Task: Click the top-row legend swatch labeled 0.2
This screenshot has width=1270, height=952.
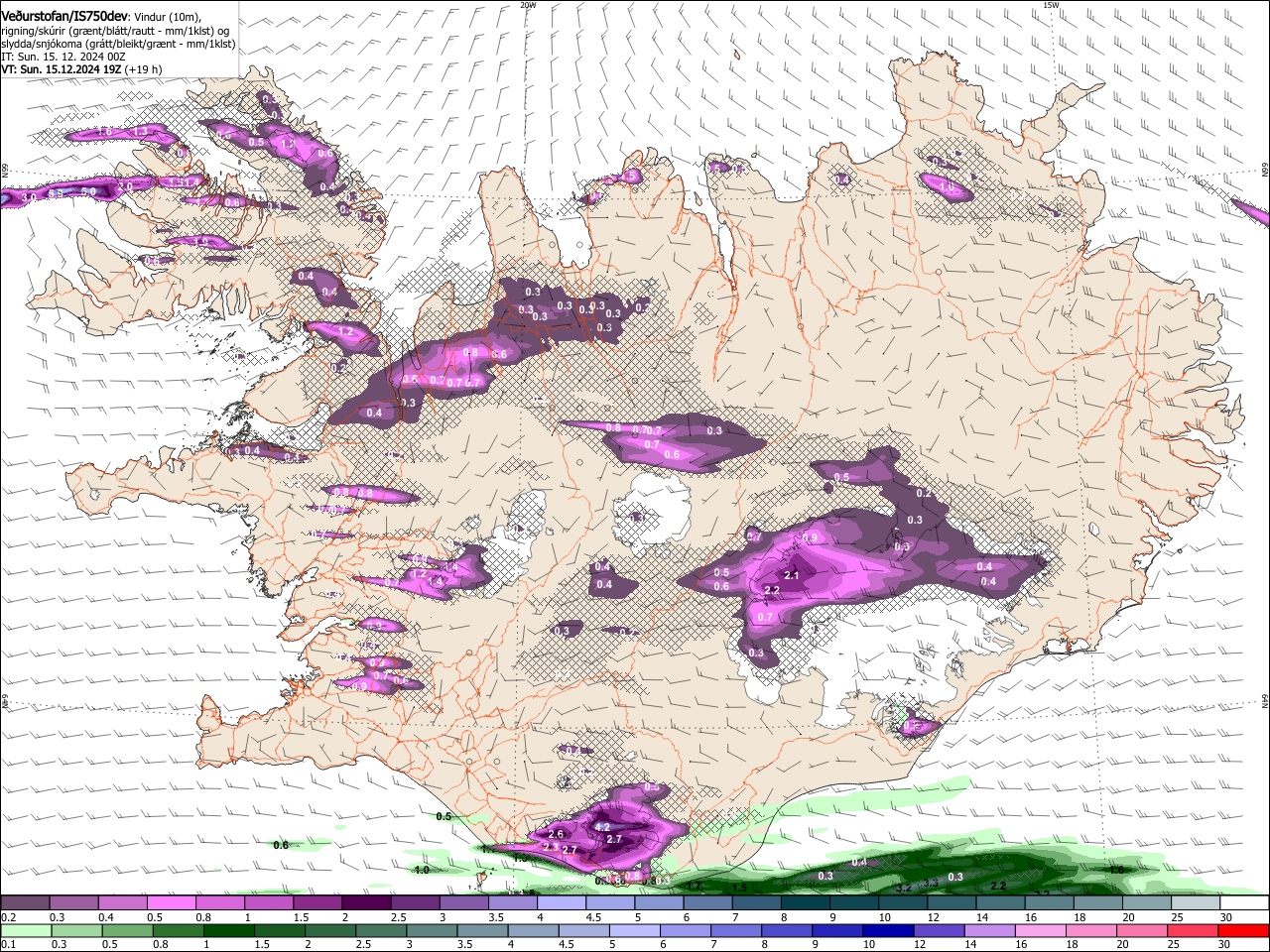Action: tap(25, 902)
